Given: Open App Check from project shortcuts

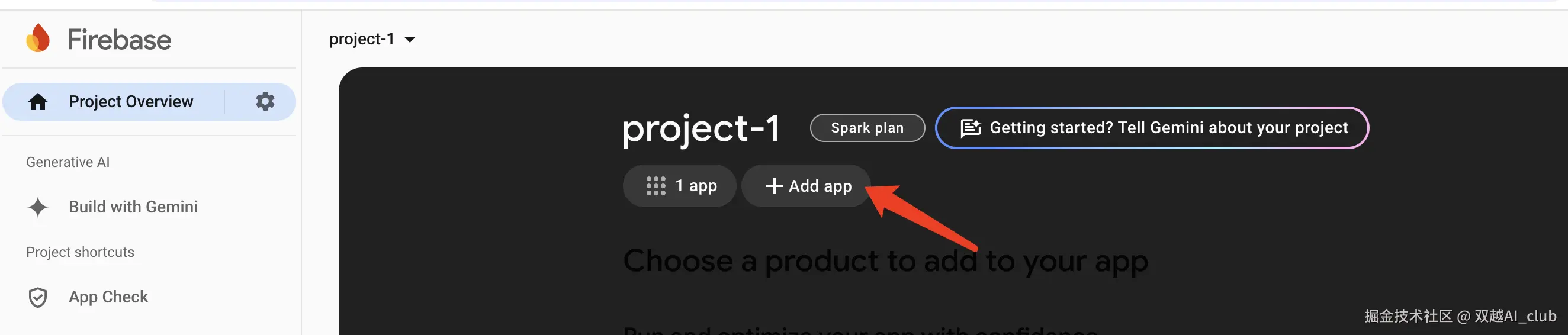Looking at the screenshot, I should point(108,297).
